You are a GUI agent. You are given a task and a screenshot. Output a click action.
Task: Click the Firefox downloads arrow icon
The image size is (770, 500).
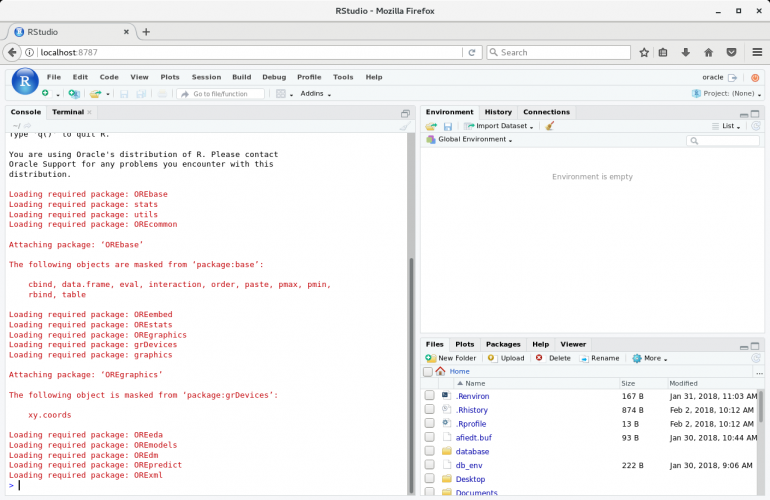[686, 52]
